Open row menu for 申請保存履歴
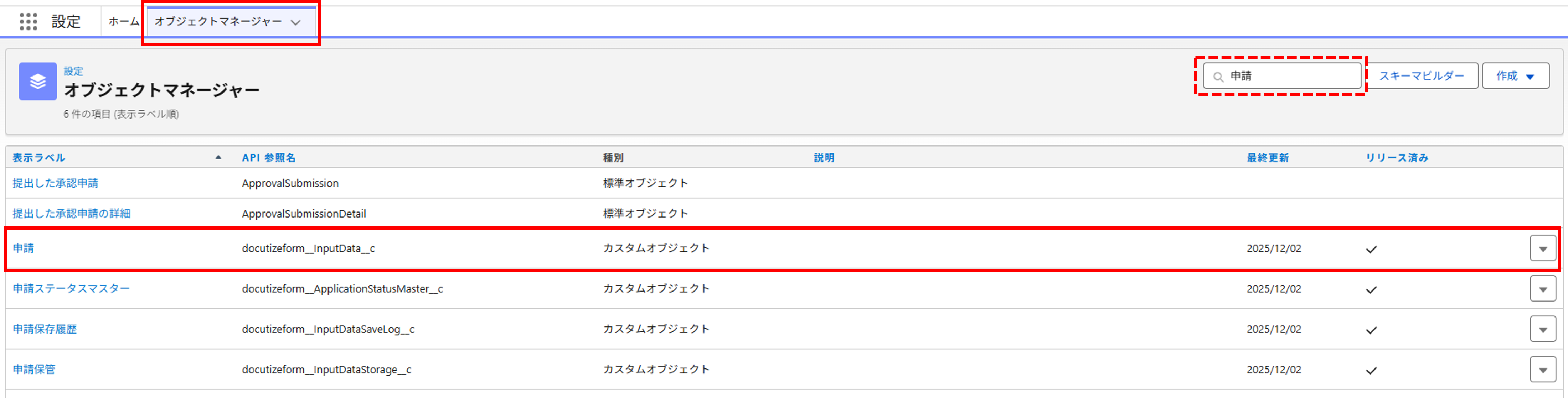Screen dimensions: 1568x398 [x=1542, y=329]
